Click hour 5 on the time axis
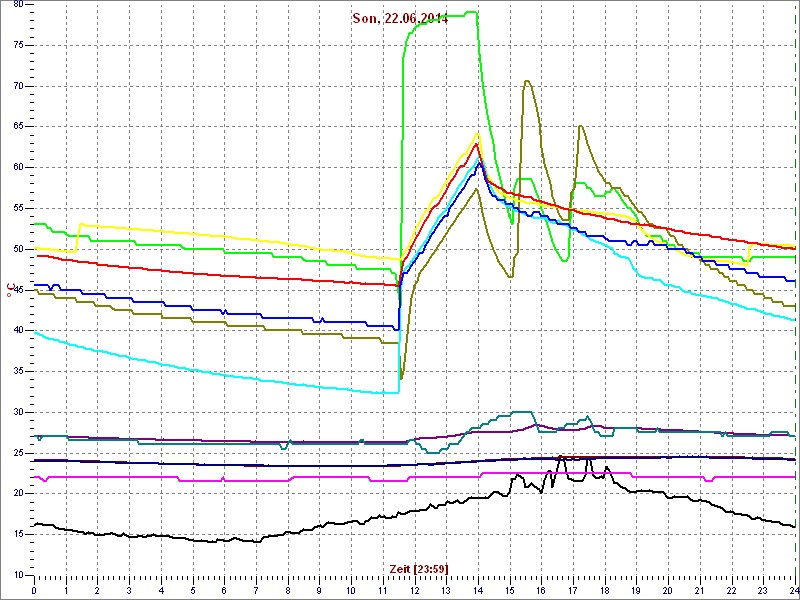 point(193,591)
